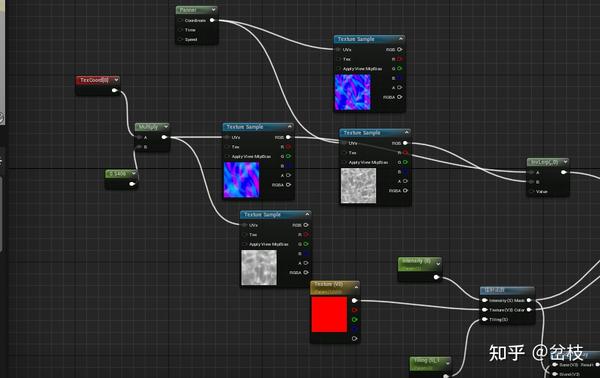Select the Multiply node's B input pin
The width and height of the screenshot is (600, 378).
coord(139,147)
